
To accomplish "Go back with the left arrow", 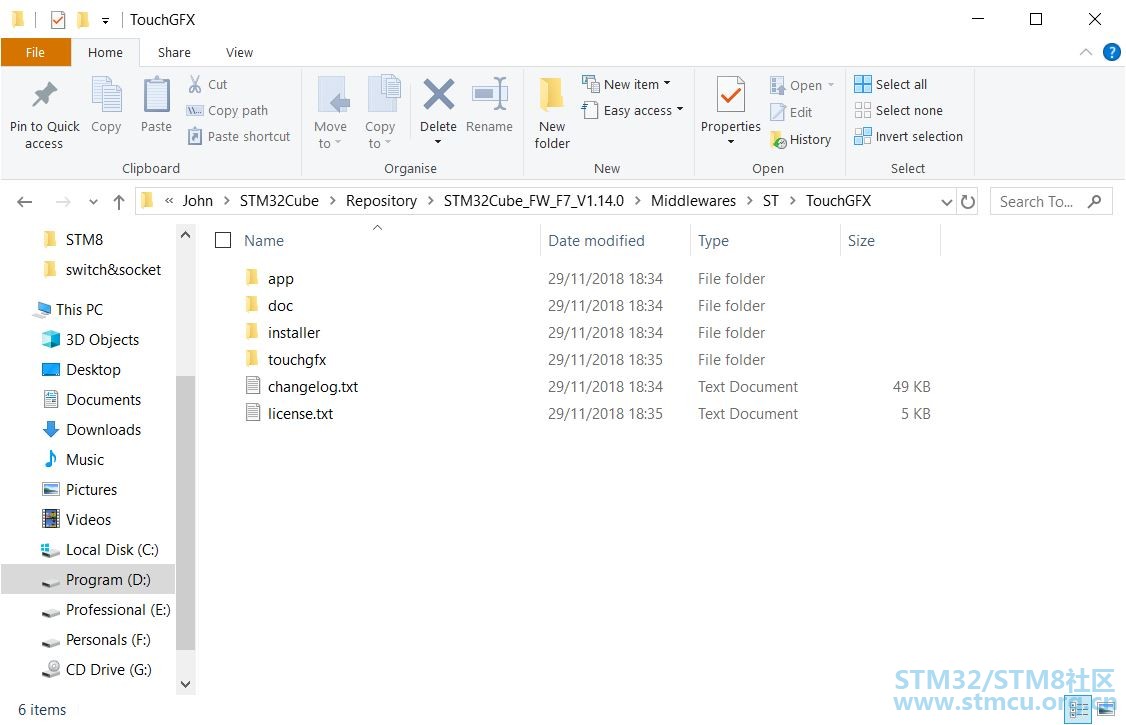I will click(x=24, y=202).
